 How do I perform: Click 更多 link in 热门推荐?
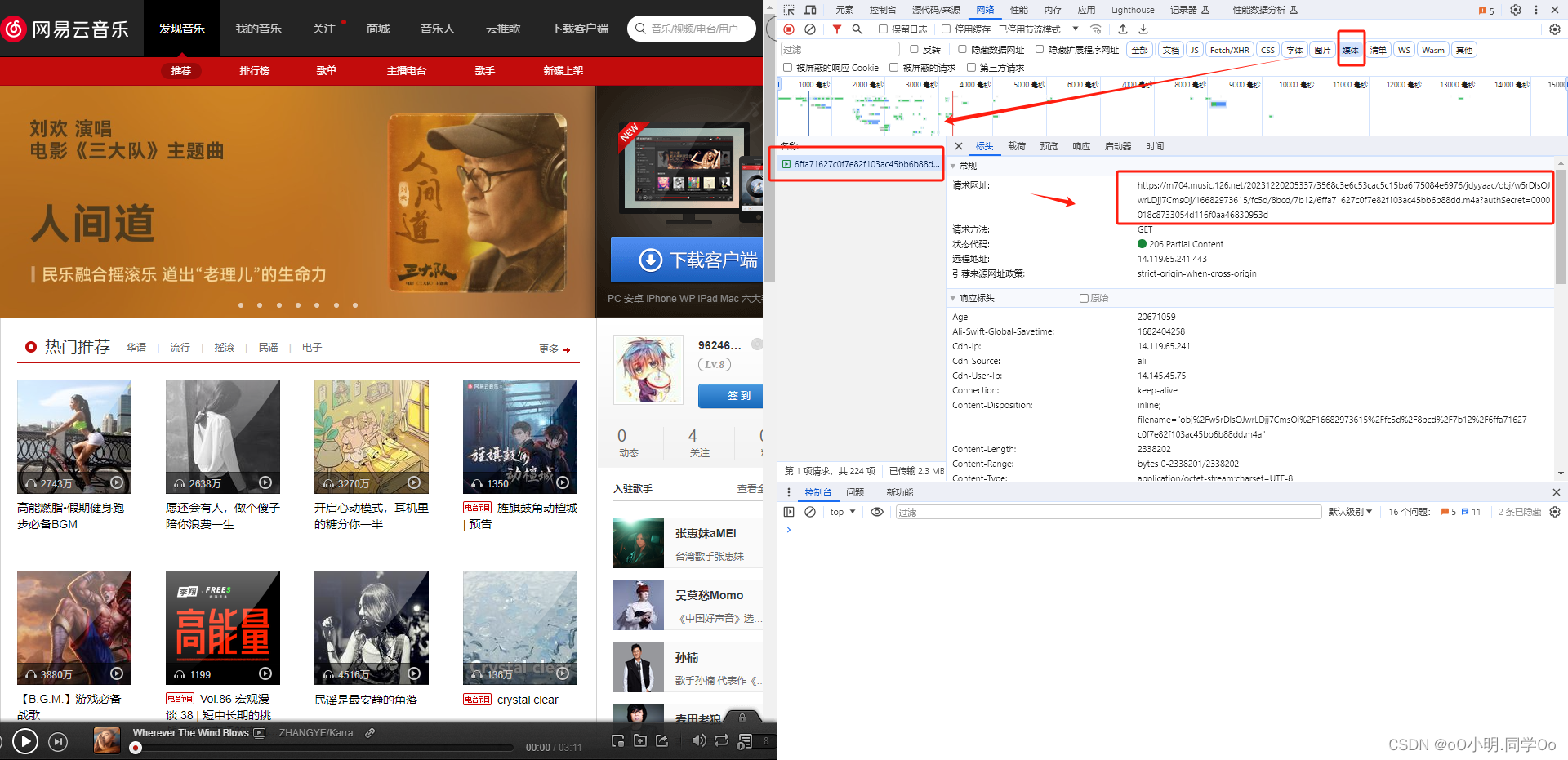(x=555, y=349)
